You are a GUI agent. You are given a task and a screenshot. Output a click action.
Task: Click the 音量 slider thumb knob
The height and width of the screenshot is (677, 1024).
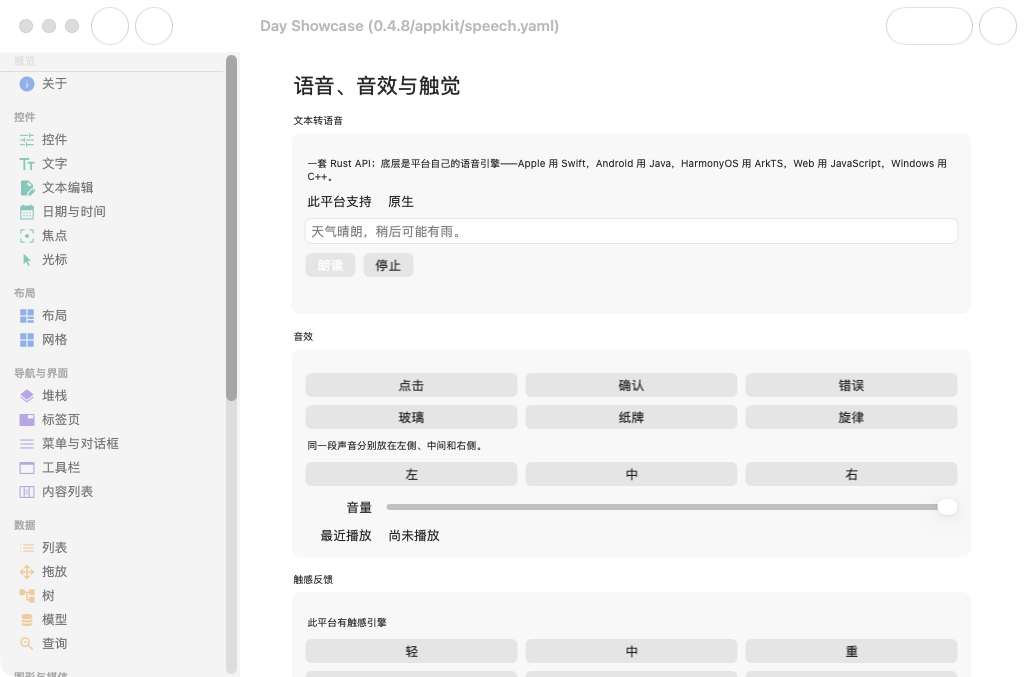pyautogui.click(x=948, y=507)
